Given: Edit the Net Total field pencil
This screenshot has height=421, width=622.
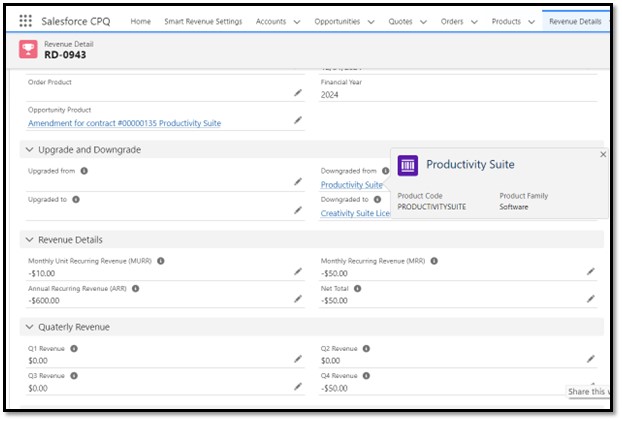Looking at the screenshot, I should click(x=590, y=299).
